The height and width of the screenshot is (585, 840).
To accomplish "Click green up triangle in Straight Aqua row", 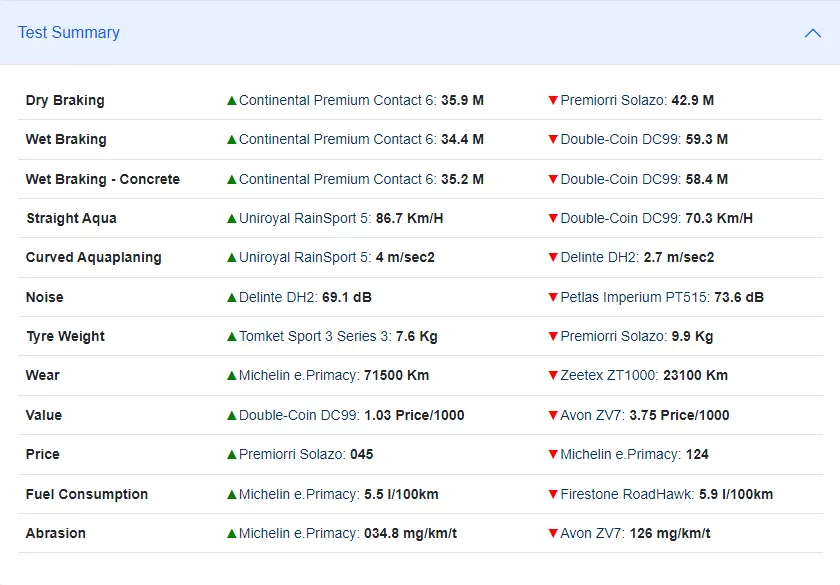I will [232, 218].
